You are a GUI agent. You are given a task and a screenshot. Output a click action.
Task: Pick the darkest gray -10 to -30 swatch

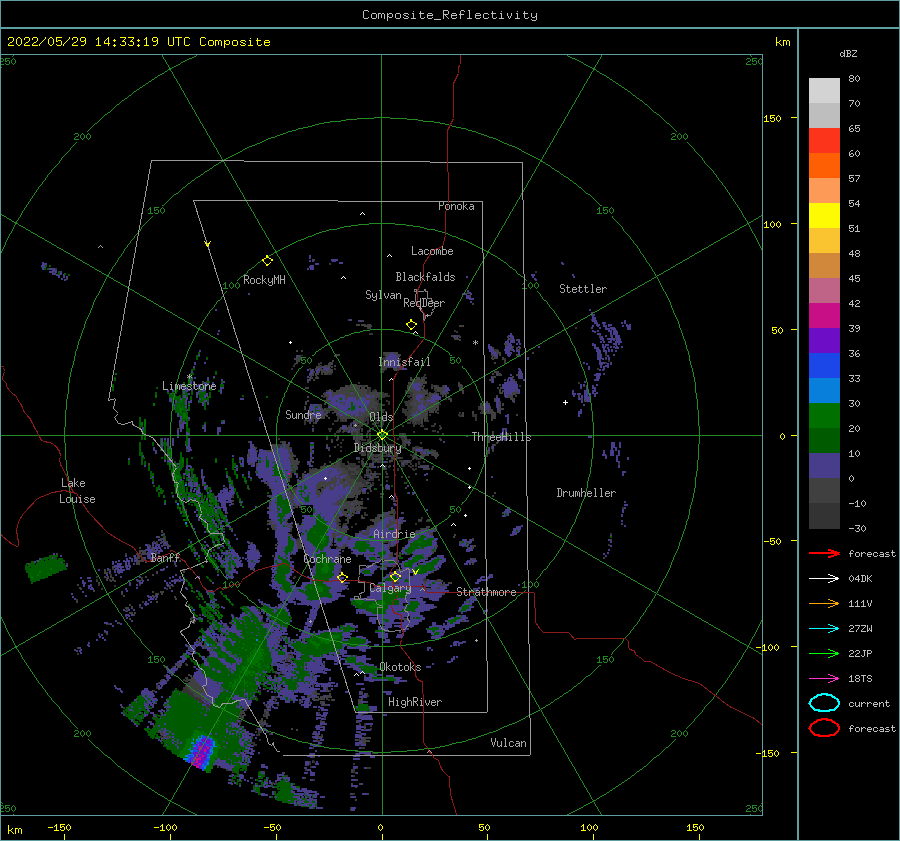coord(824,516)
